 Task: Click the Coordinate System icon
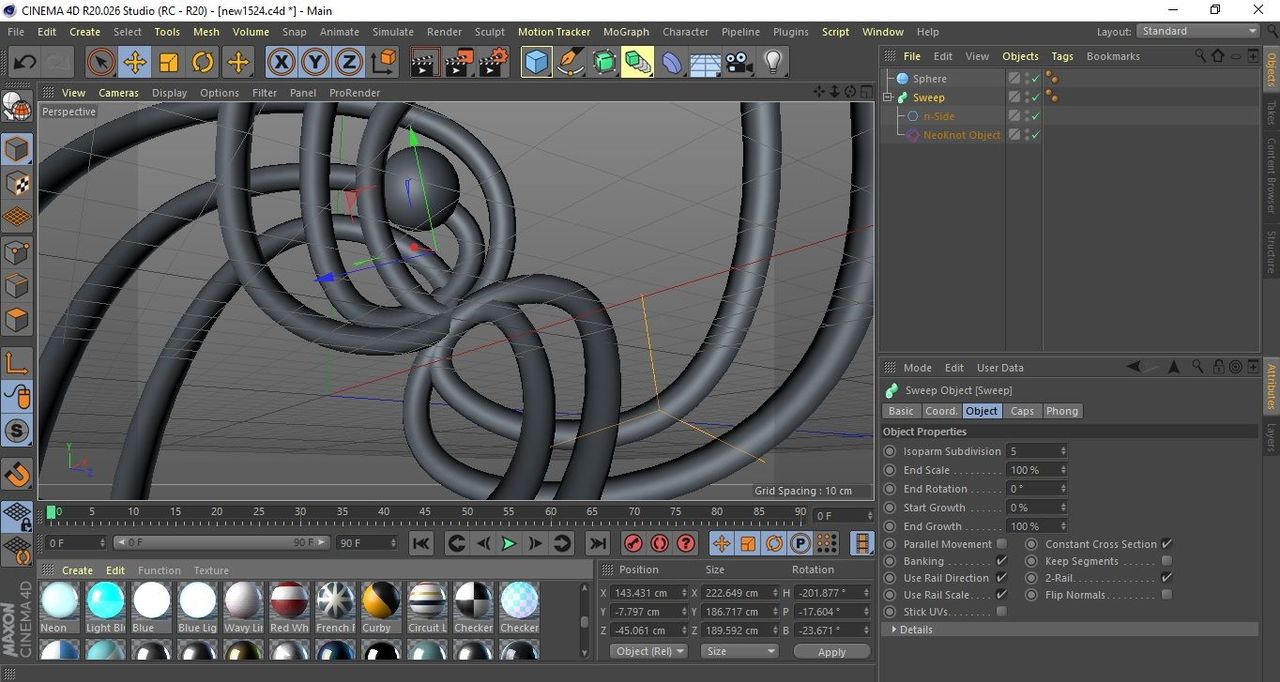point(383,63)
